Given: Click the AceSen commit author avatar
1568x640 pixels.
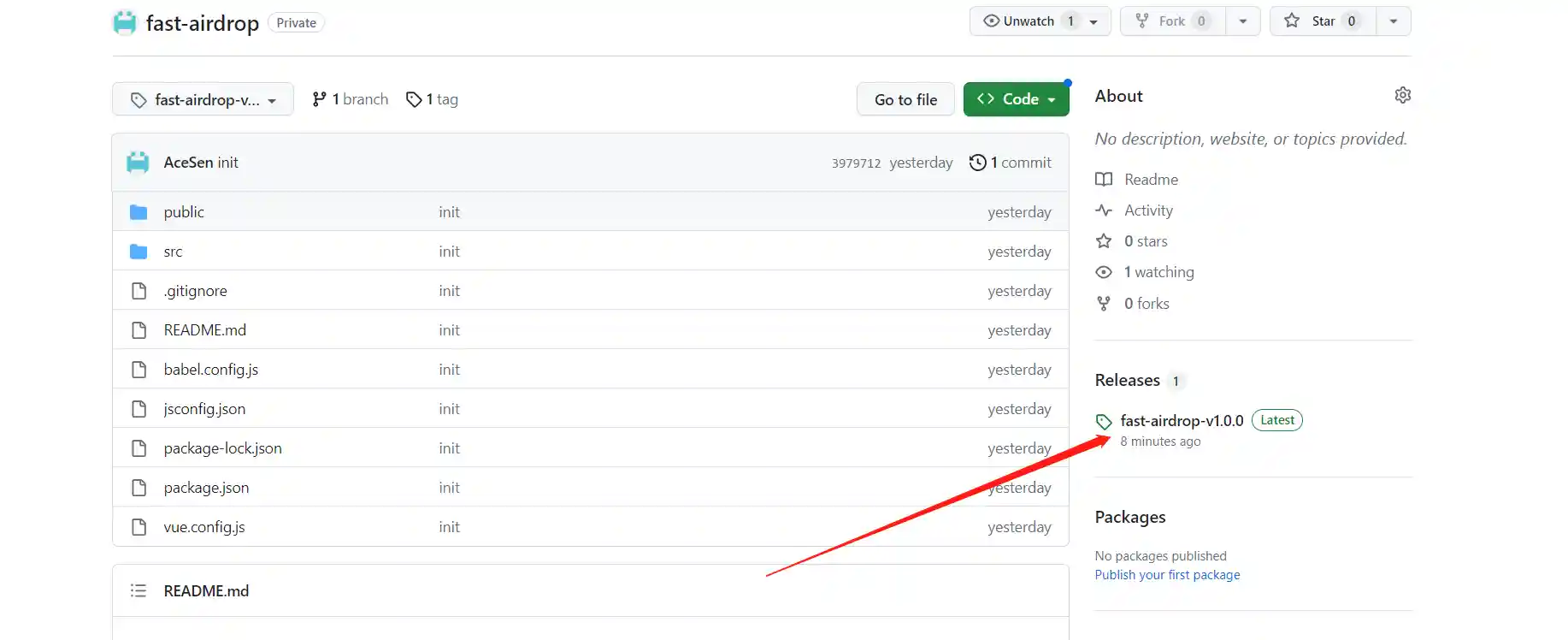Looking at the screenshot, I should (138, 163).
